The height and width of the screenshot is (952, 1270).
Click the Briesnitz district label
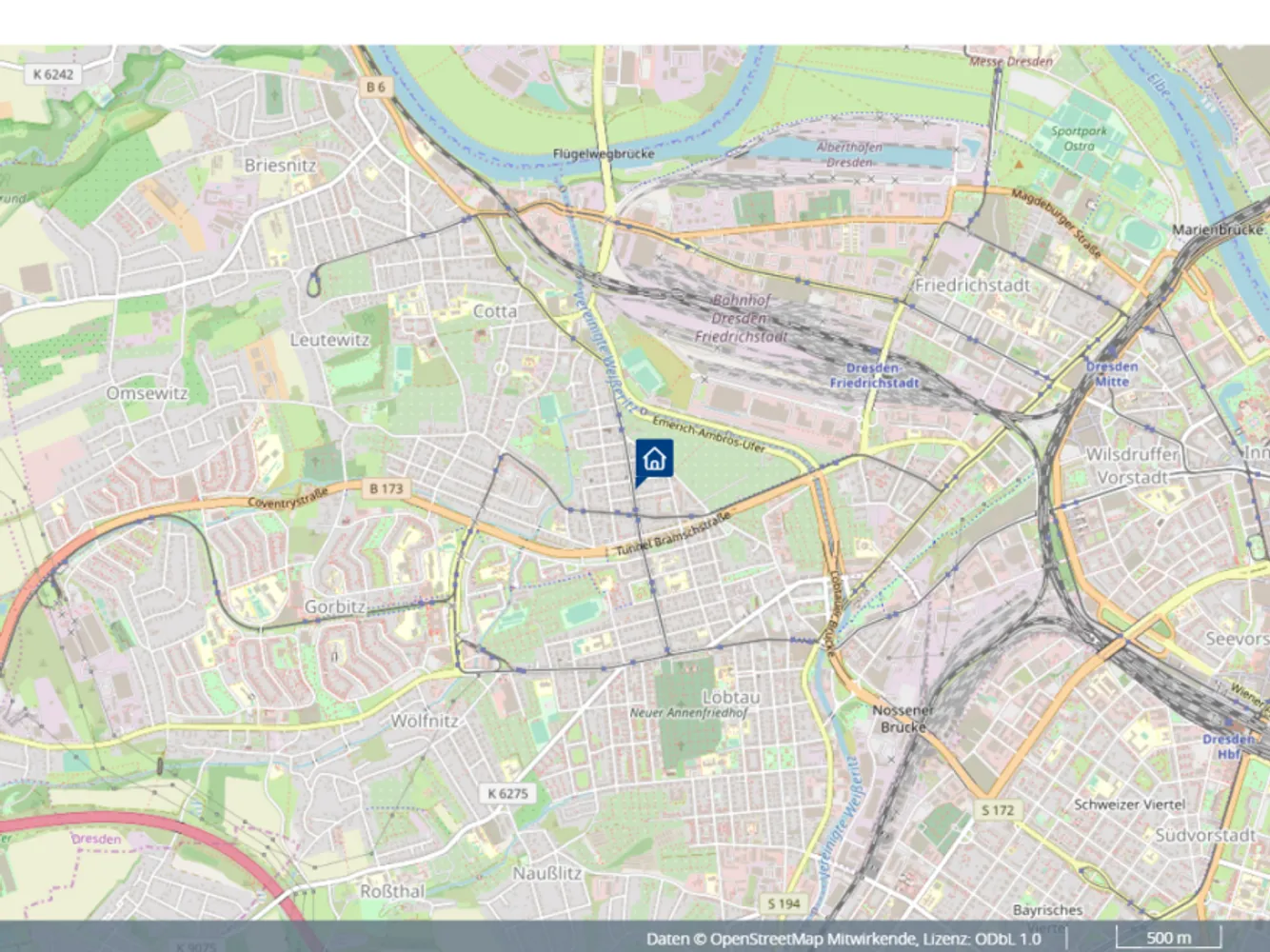(x=280, y=165)
